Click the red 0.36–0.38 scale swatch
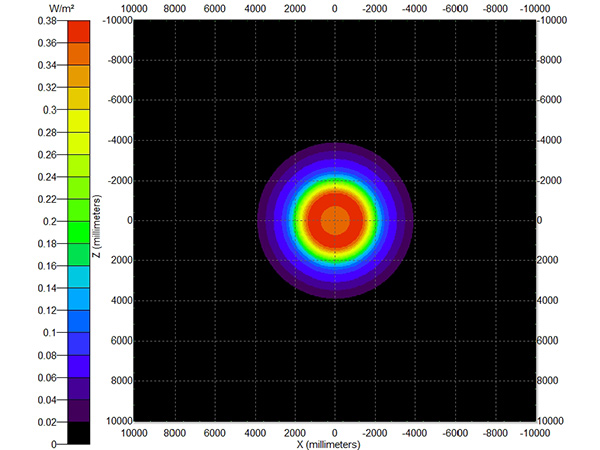600x450 pixels. [x=79, y=31]
